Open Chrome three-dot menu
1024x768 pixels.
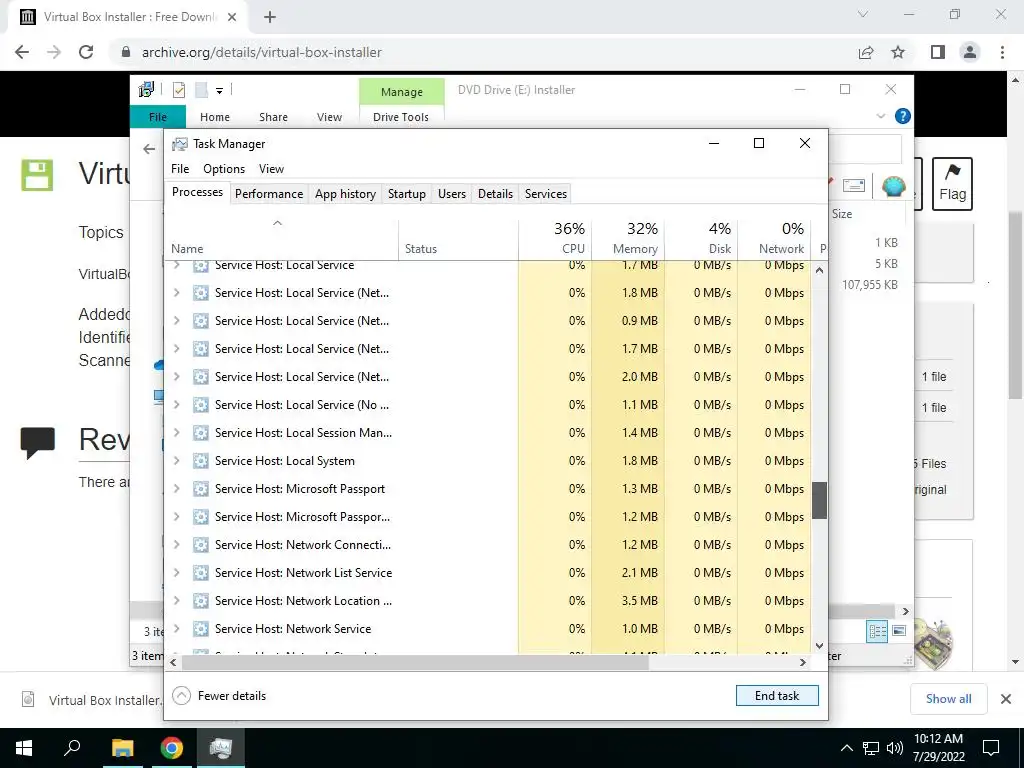point(1002,52)
